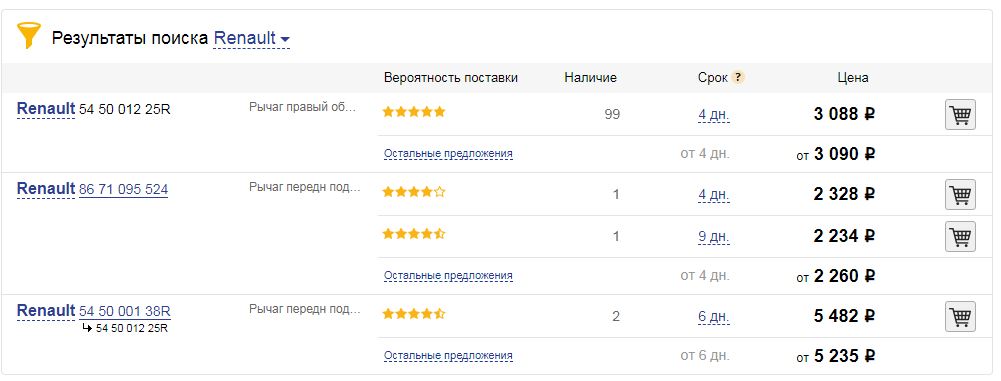Viewport: 1001px width, 381px height.
Task: Open the Renault brand filter dropdown
Action: 252,38
